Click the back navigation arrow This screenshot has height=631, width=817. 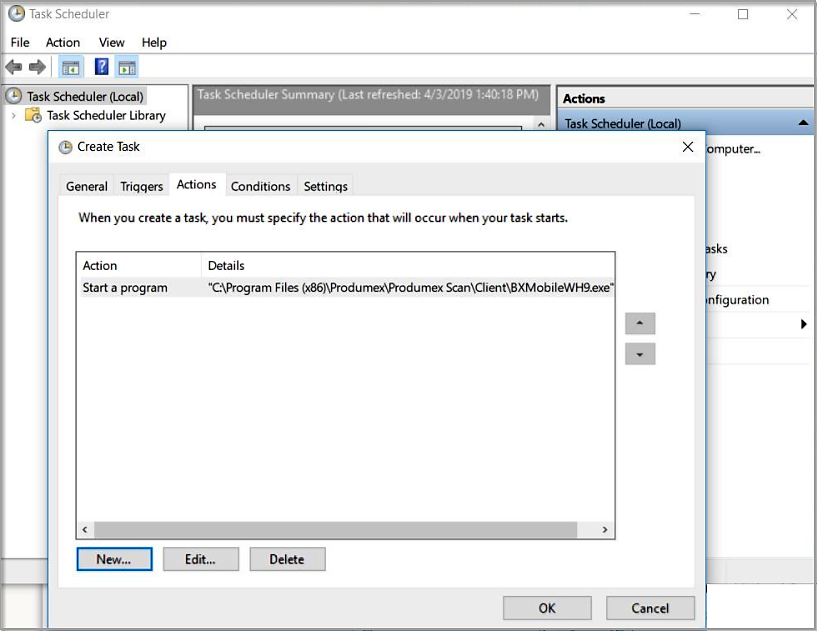[13, 67]
